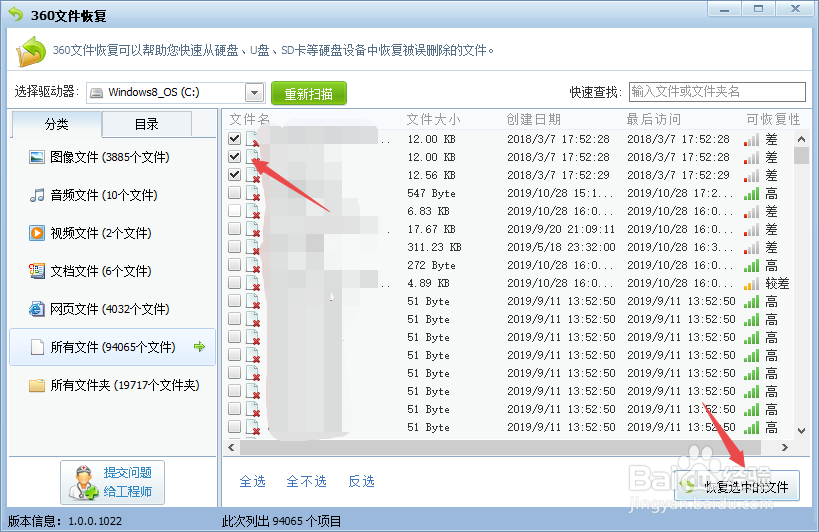This screenshot has height=532, width=819.
Task: Sort by the 可恢复性 column header
Action: (x=773, y=120)
